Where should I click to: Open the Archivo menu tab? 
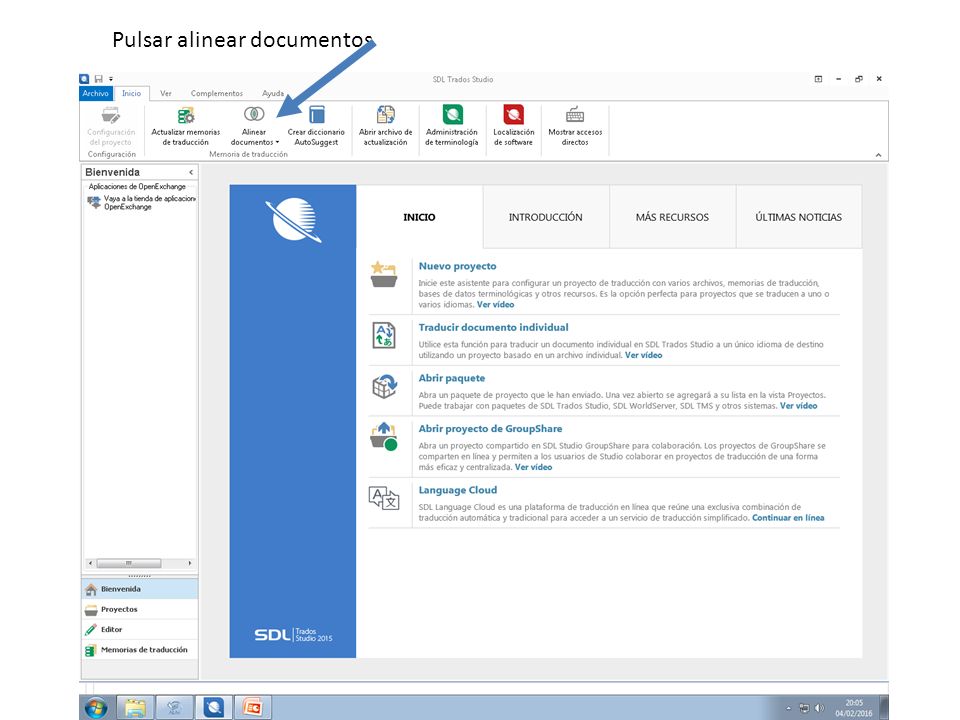(96, 93)
